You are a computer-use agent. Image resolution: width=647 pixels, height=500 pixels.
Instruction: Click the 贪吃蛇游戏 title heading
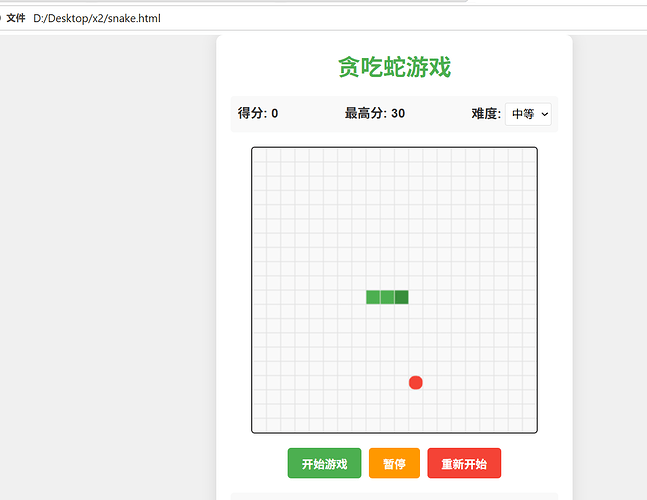coord(394,67)
